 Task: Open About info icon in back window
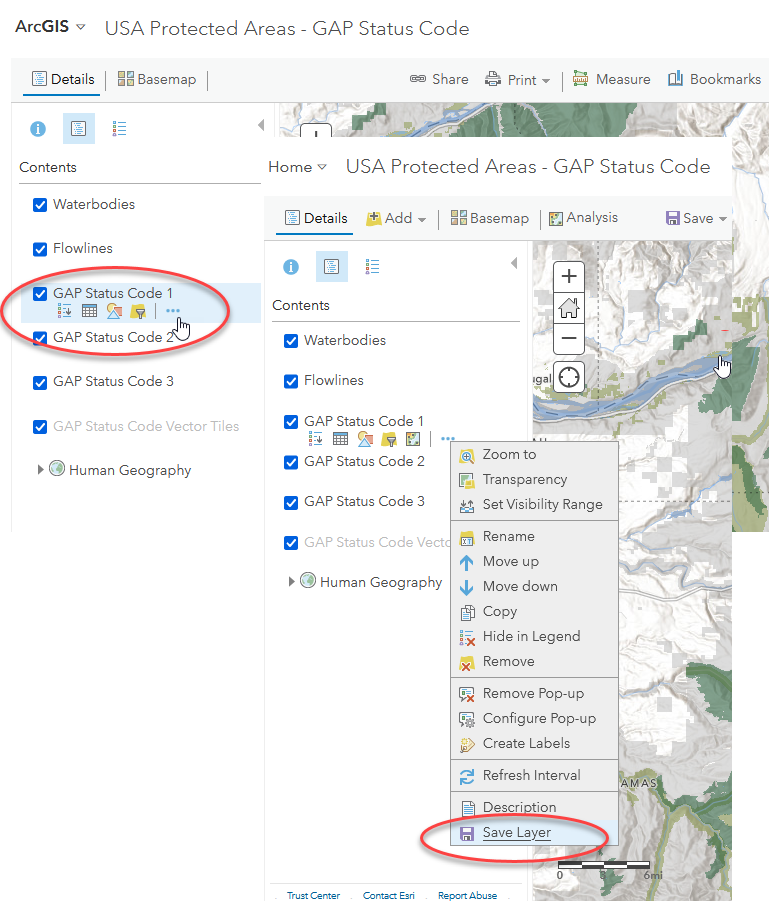(x=38, y=129)
